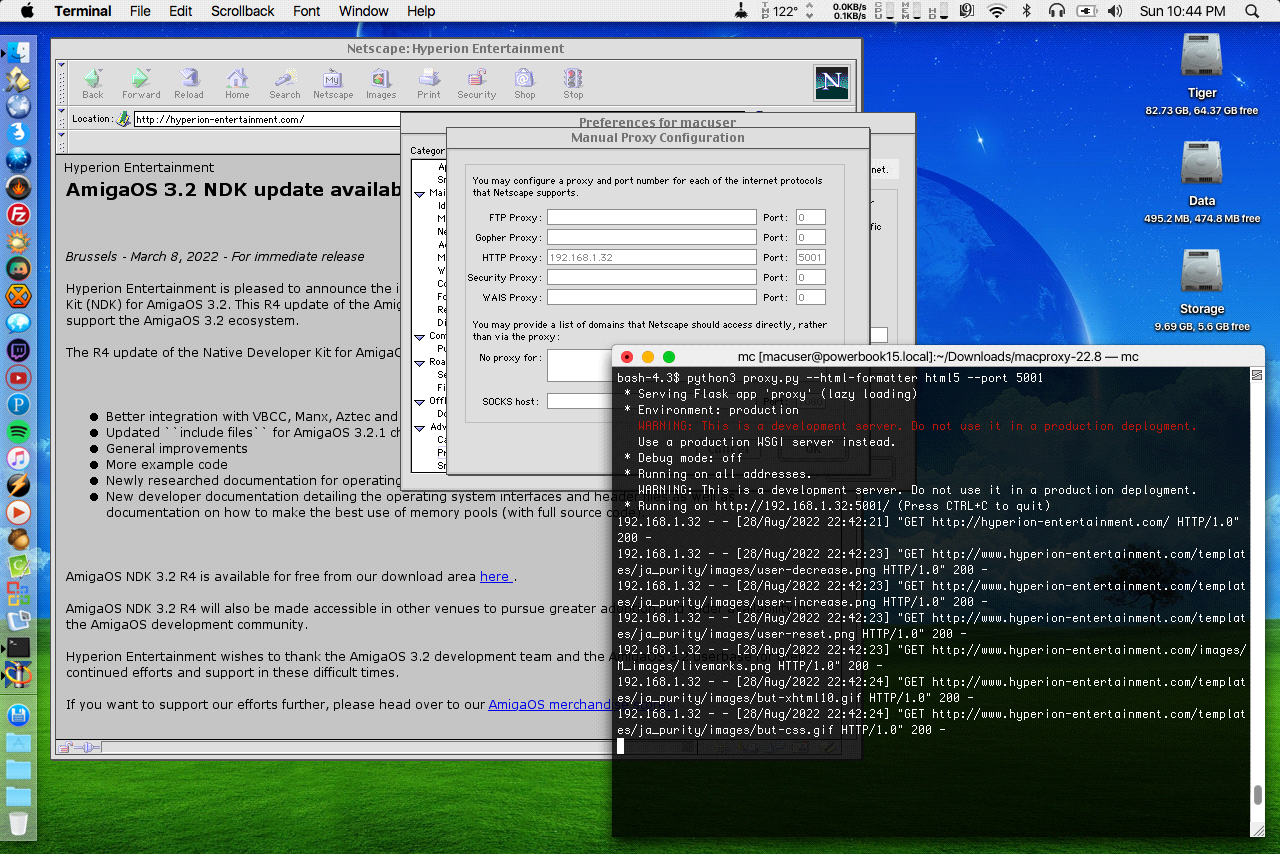The height and width of the screenshot is (854, 1280).
Task: Click the Terminal window scrollbar thumb
Action: coord(1257,796)
